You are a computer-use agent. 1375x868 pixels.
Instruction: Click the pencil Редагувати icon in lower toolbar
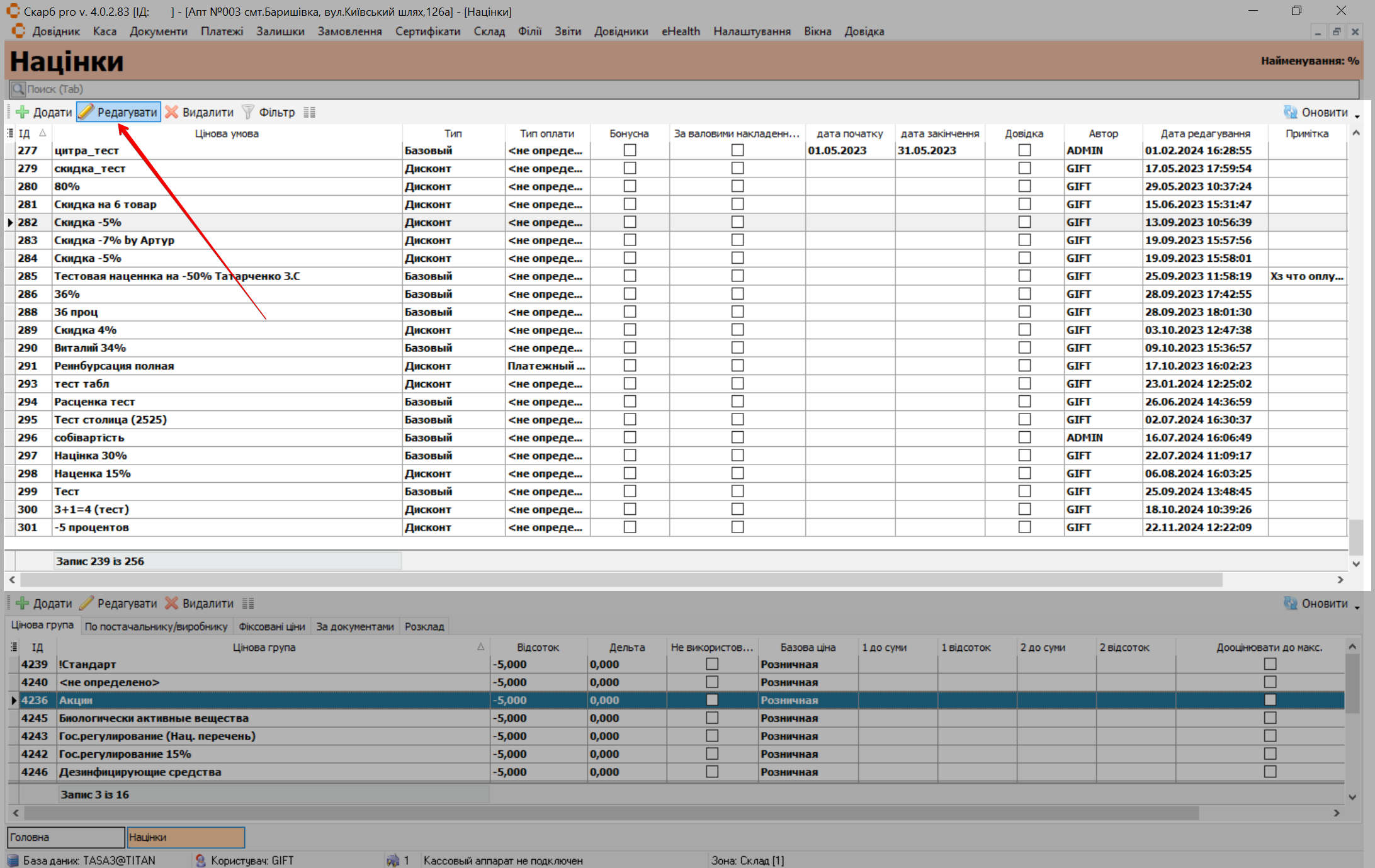pos(87,603)
